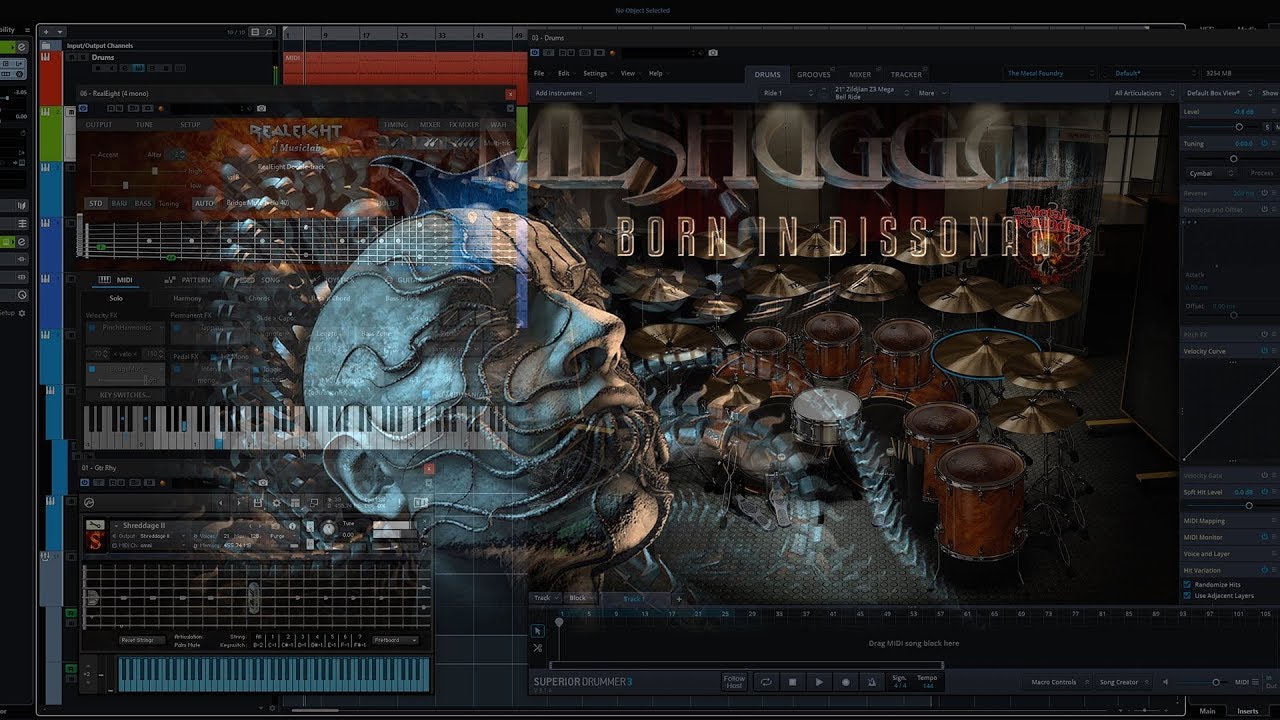Open the All Articulations dropdown
The width and height of the screenshot is (1280, 720).
(1140, 92)
